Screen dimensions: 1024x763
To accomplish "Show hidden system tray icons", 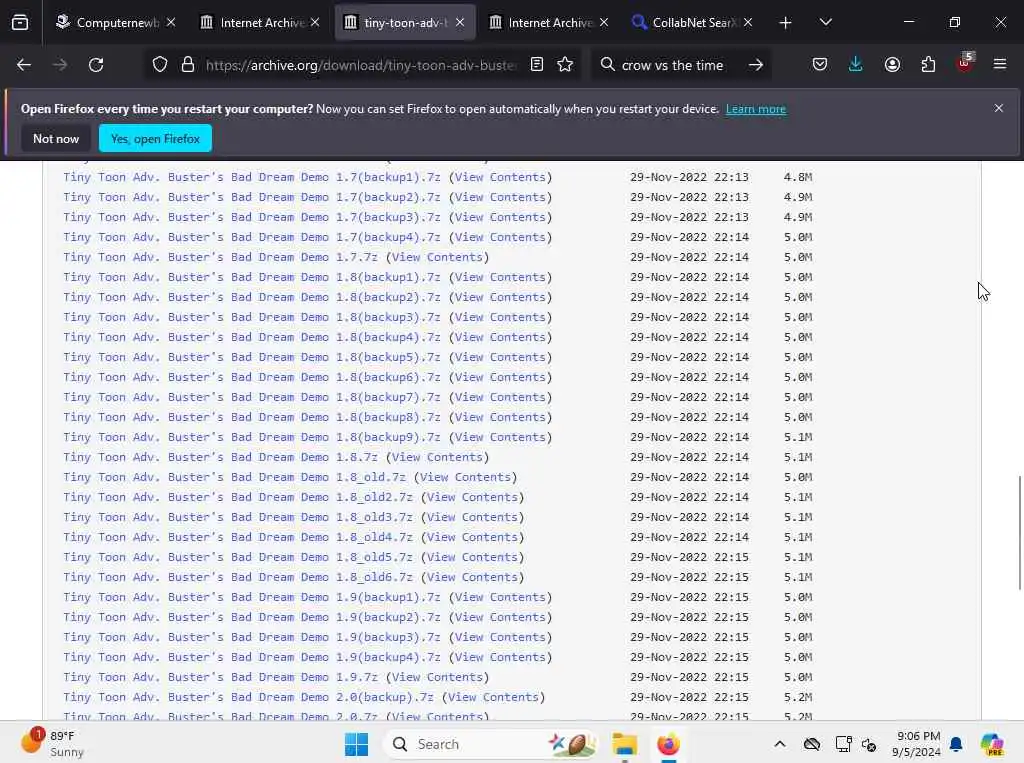I will (780, 744).
